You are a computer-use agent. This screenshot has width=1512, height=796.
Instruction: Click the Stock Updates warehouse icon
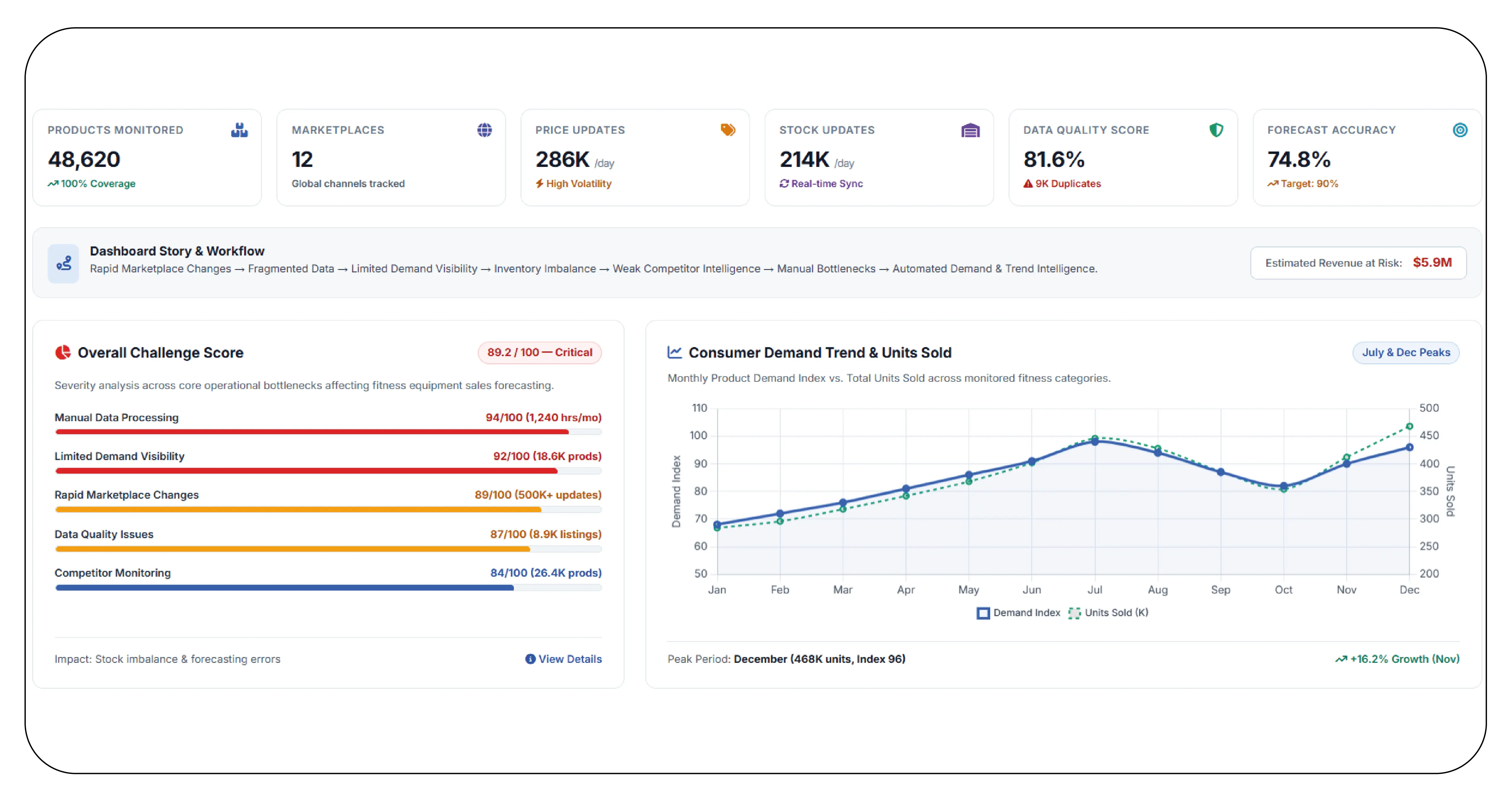coord(971,130)
